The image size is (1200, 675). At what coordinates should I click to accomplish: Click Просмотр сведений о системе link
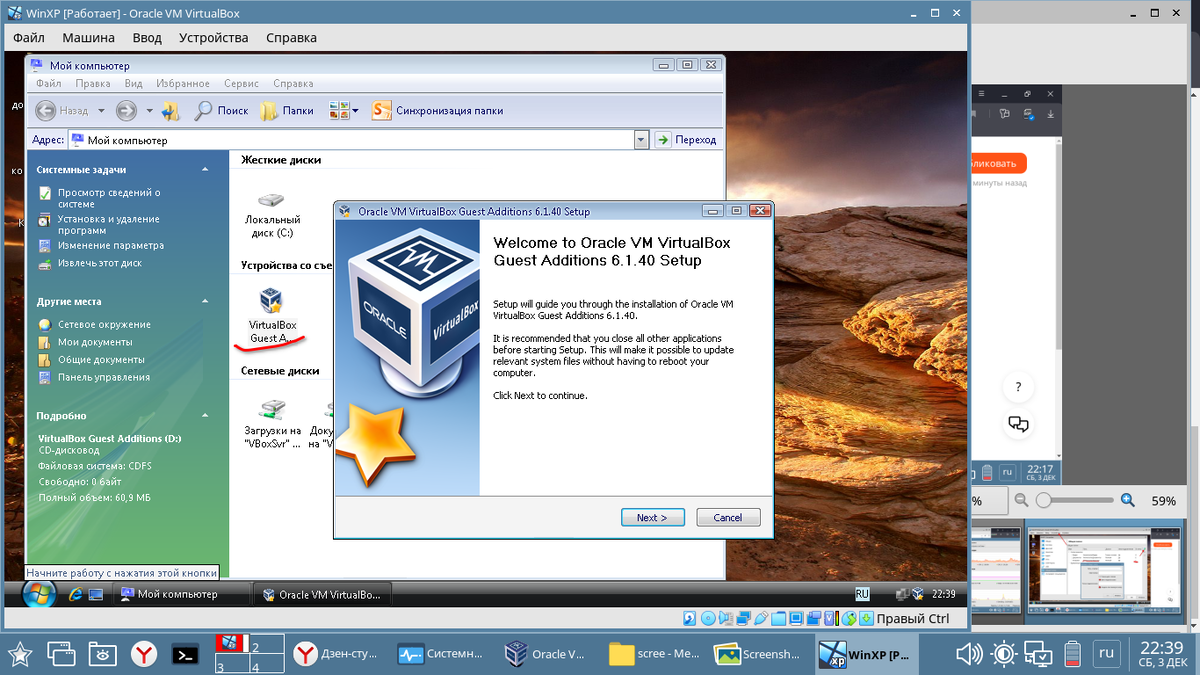pos(108,198)
